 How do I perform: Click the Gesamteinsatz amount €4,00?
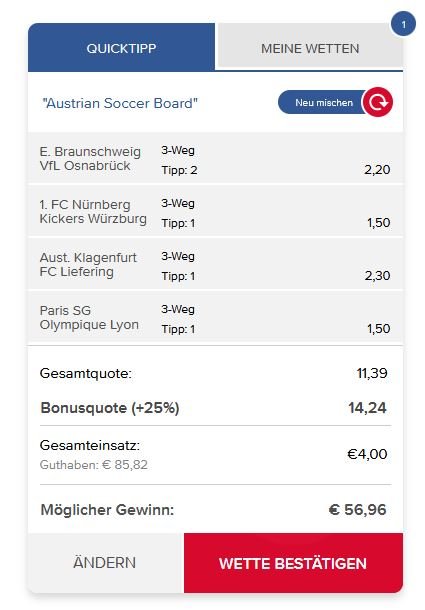[x=367, y=454]
